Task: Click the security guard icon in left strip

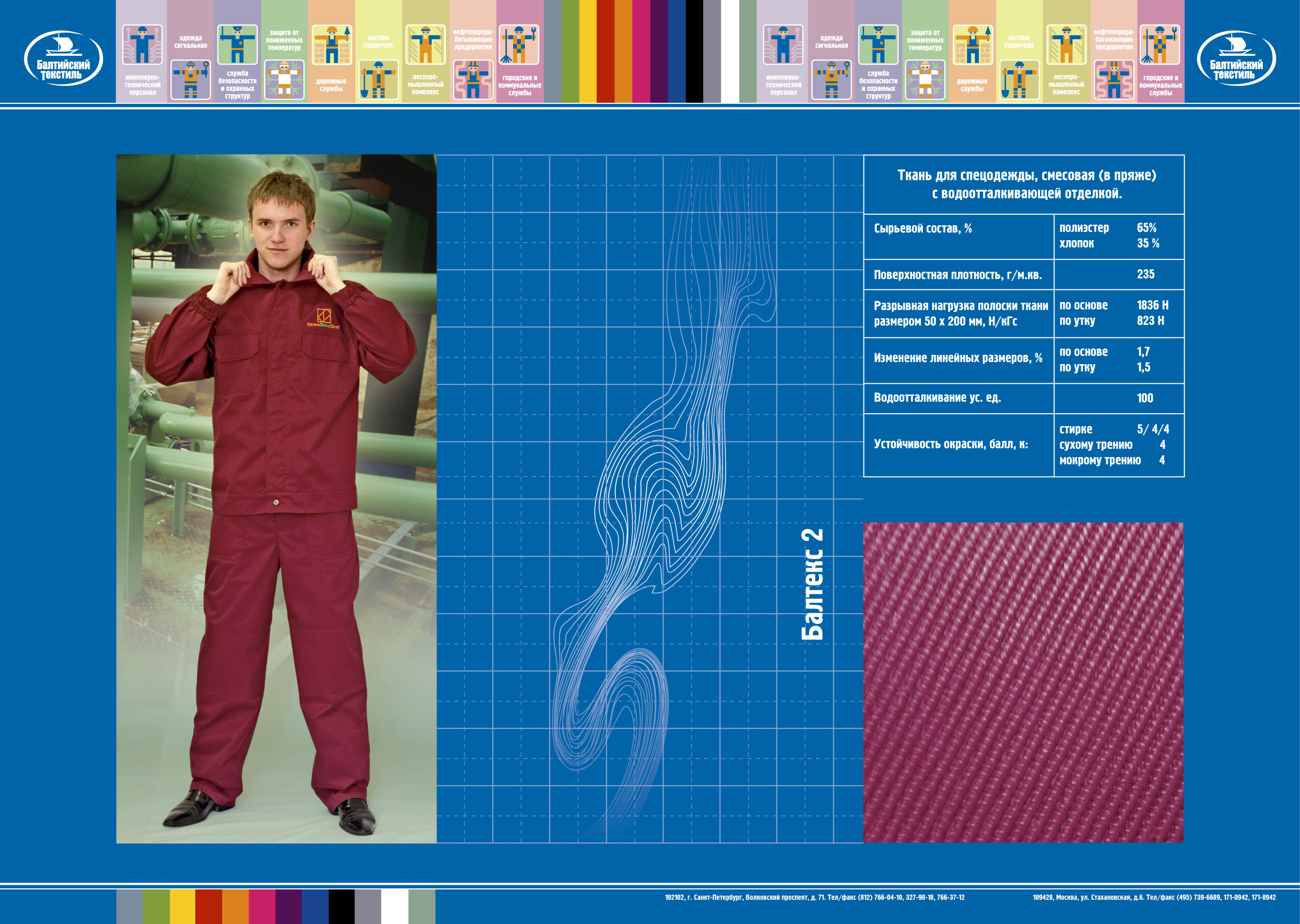Action: pos(237,44)
